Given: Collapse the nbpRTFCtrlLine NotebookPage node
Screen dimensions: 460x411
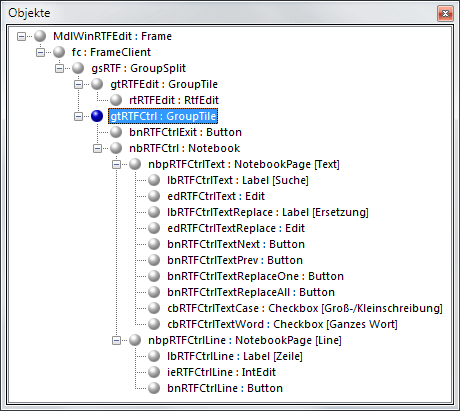Looking at the screenshot, I should 116,340.
